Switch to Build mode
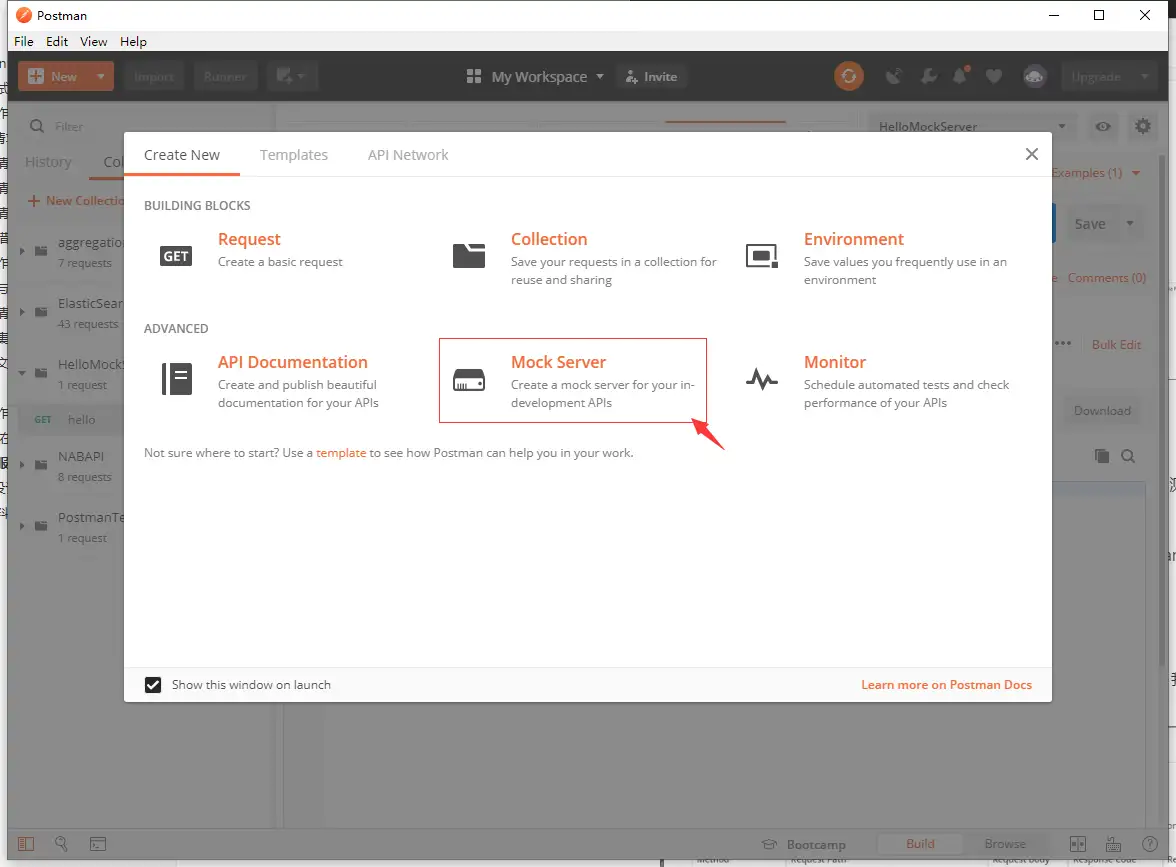Viewport: 1176px width, 867px height. (920, 844)
